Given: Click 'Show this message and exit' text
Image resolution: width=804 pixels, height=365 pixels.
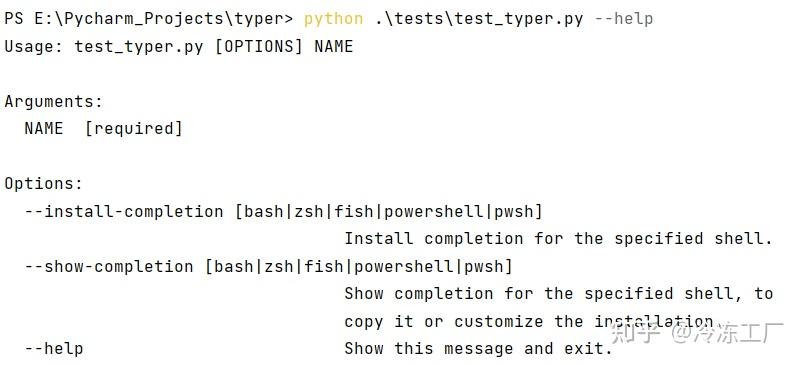Looking at the screenshot, I should 478,349.
